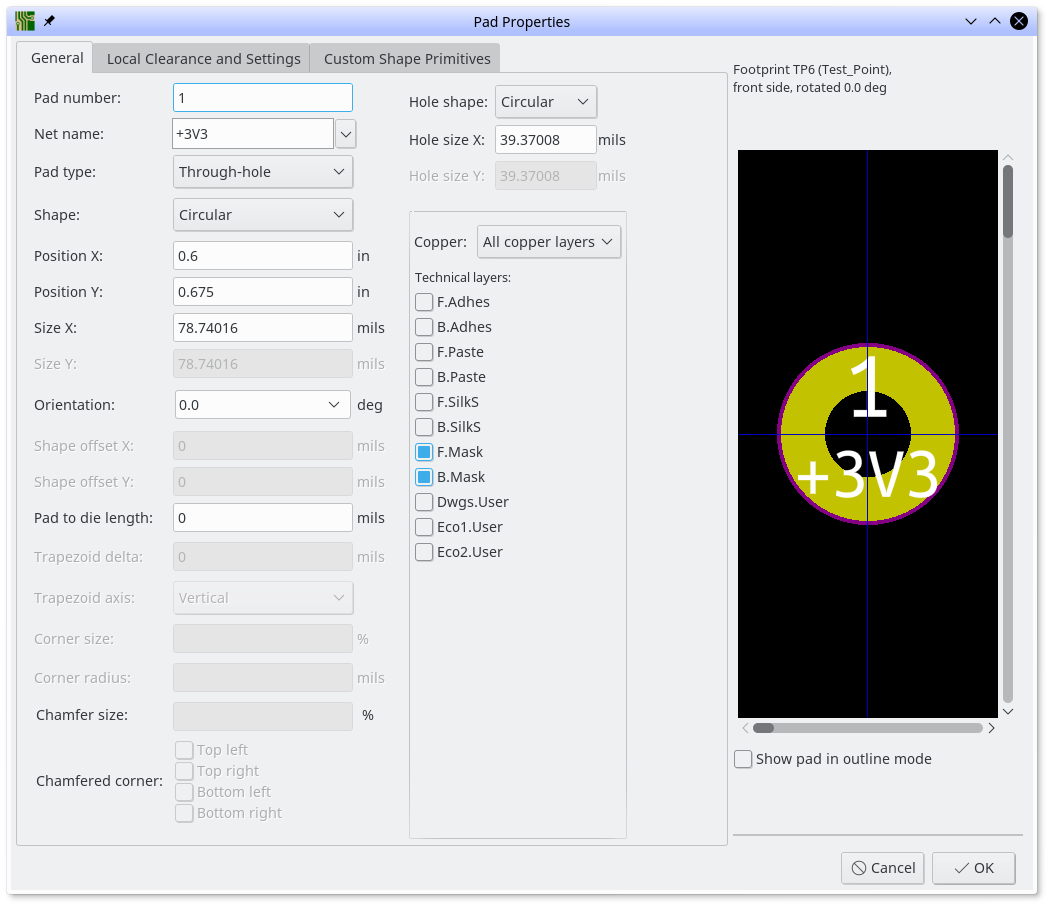Open the Hole shape dropdown
The height and width of the screenshot is (907, 1050).
[x=545, y=102]
